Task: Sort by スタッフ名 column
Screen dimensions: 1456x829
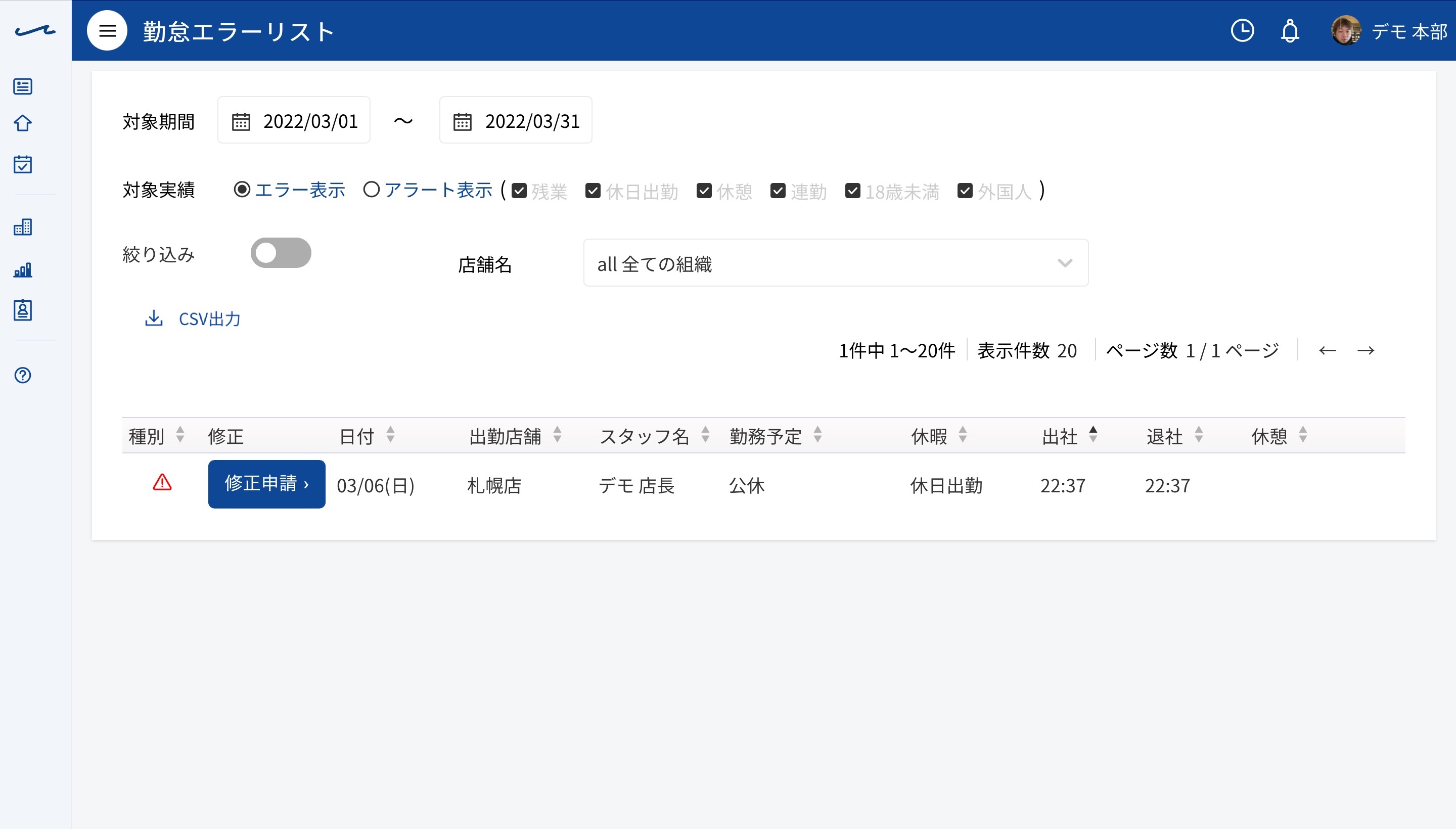Action: pos(706,435)
